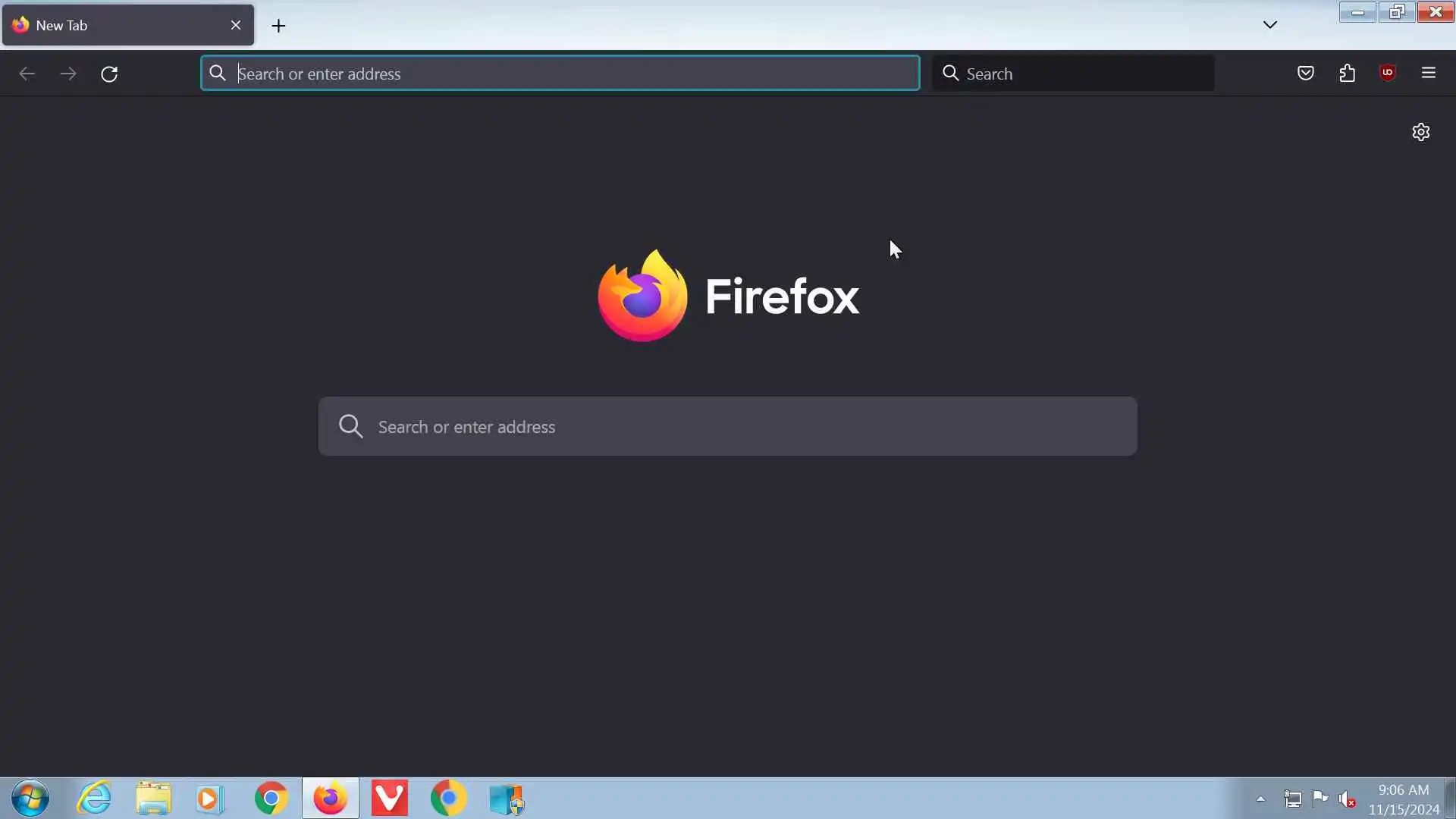Expand the list all tabs chevron
This screenshot has width=1456, height=819.
click(x=1270, y=25)
